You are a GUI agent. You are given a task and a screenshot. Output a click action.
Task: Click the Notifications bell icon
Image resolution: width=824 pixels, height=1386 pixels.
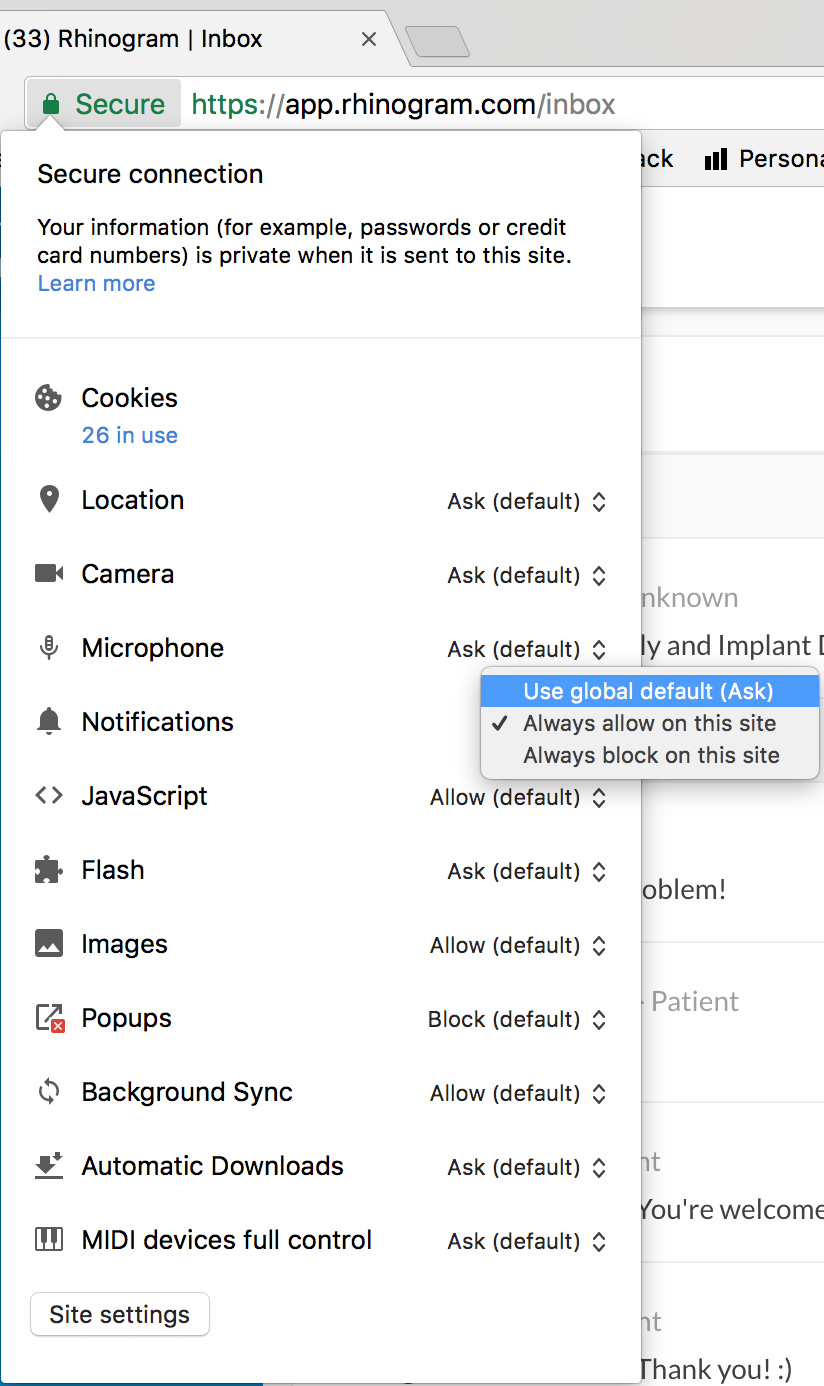48,722
